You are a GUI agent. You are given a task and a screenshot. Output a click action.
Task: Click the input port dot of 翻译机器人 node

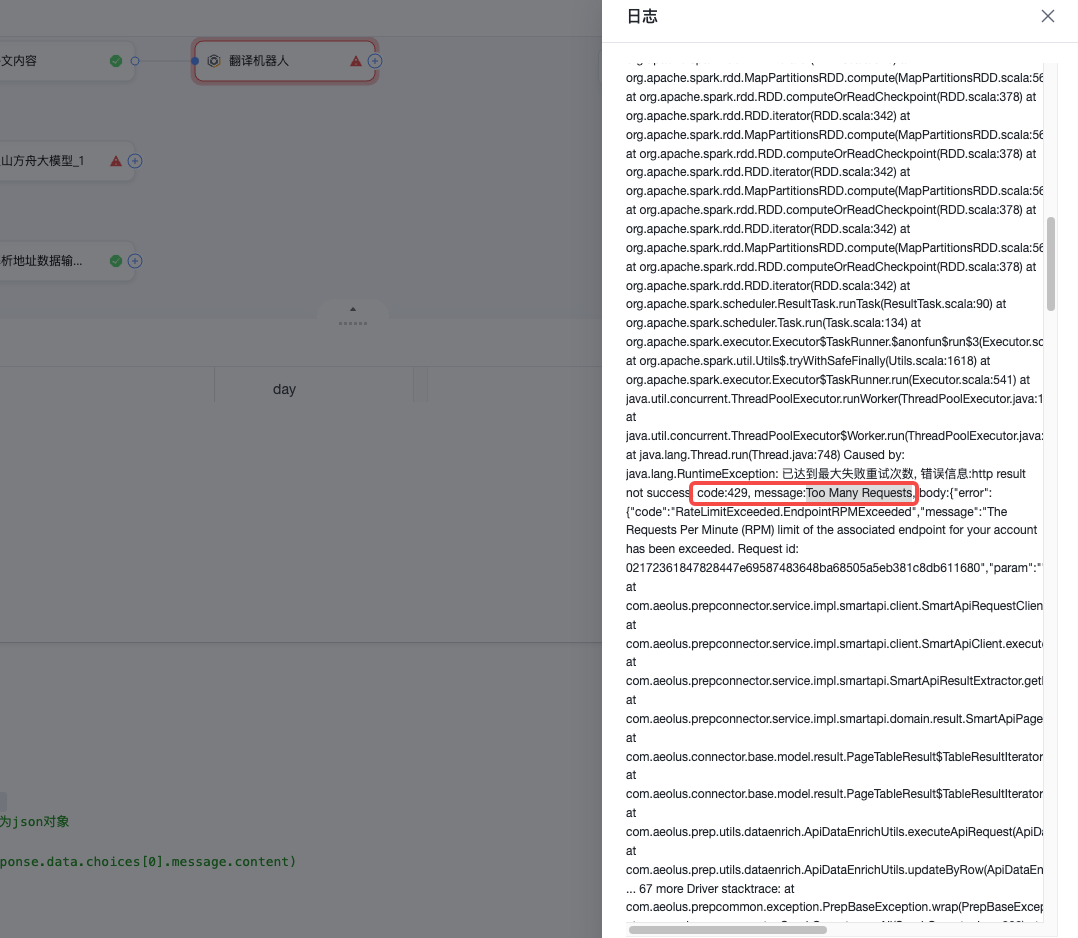coord(195,61)
